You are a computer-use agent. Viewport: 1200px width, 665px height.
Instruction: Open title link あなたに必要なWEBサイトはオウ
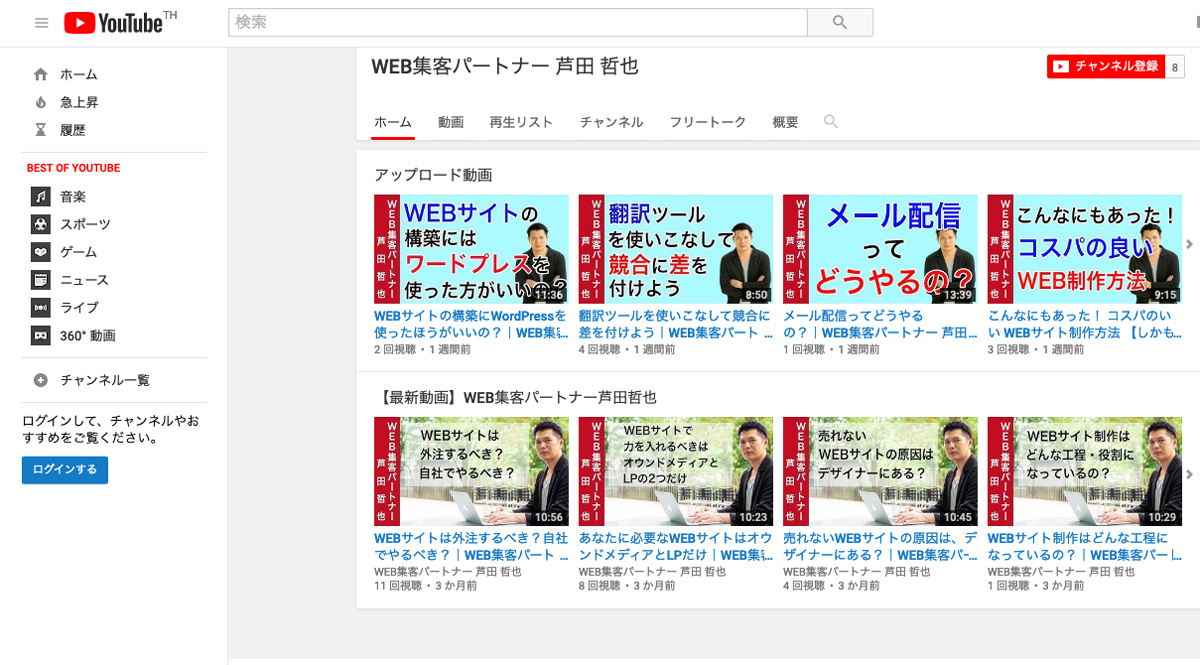pyautogui.click(x=676, y=546)
